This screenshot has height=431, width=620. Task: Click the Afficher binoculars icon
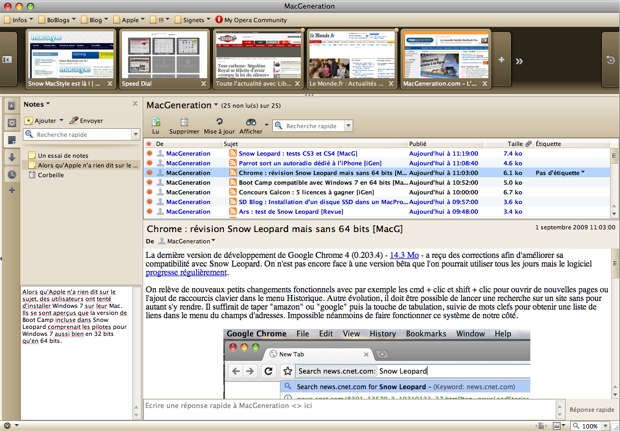[251, 122]
